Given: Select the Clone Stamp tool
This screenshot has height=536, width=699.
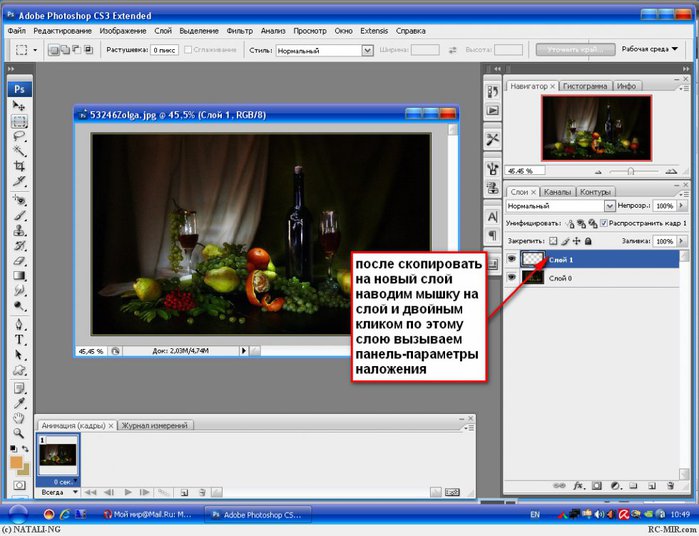Looking at the screenshot, I should (x=19, y=230).
